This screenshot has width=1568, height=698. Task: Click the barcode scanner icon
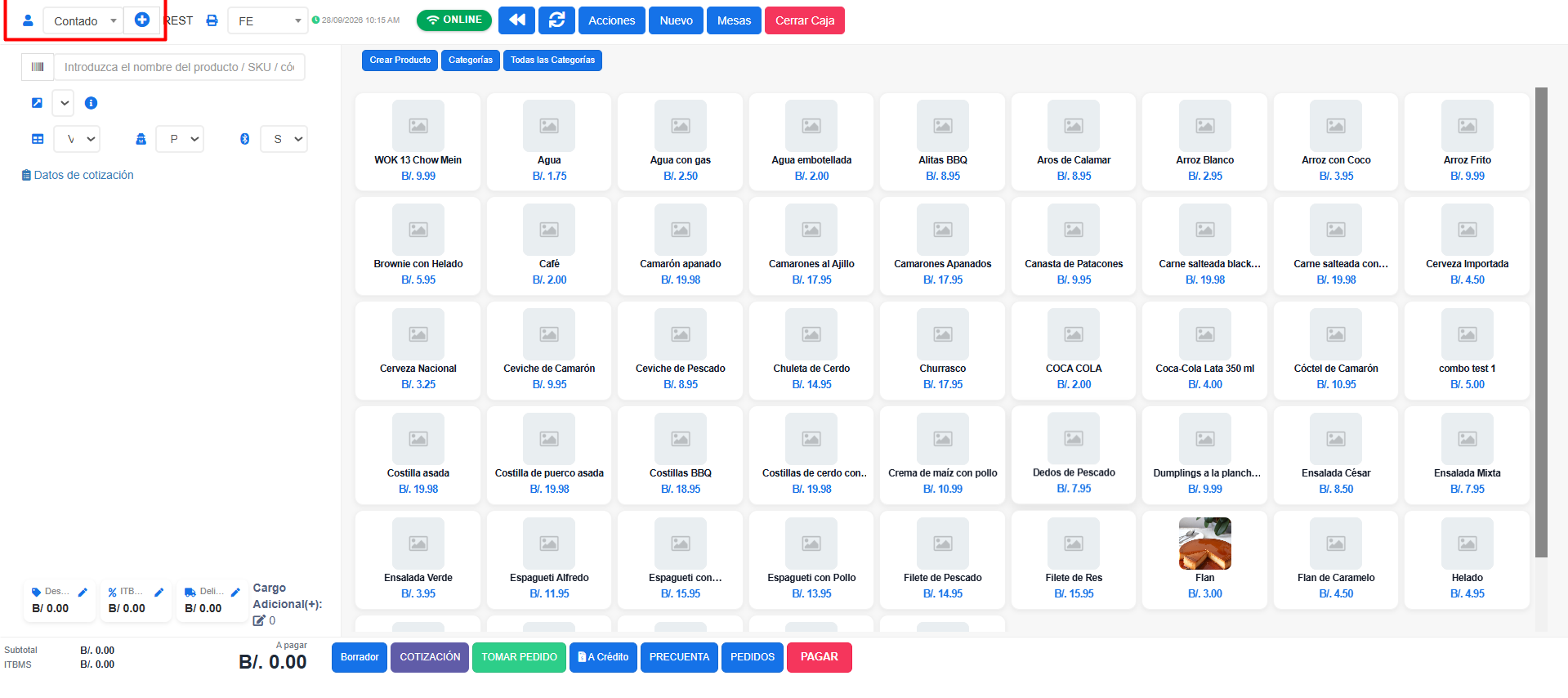38,67
